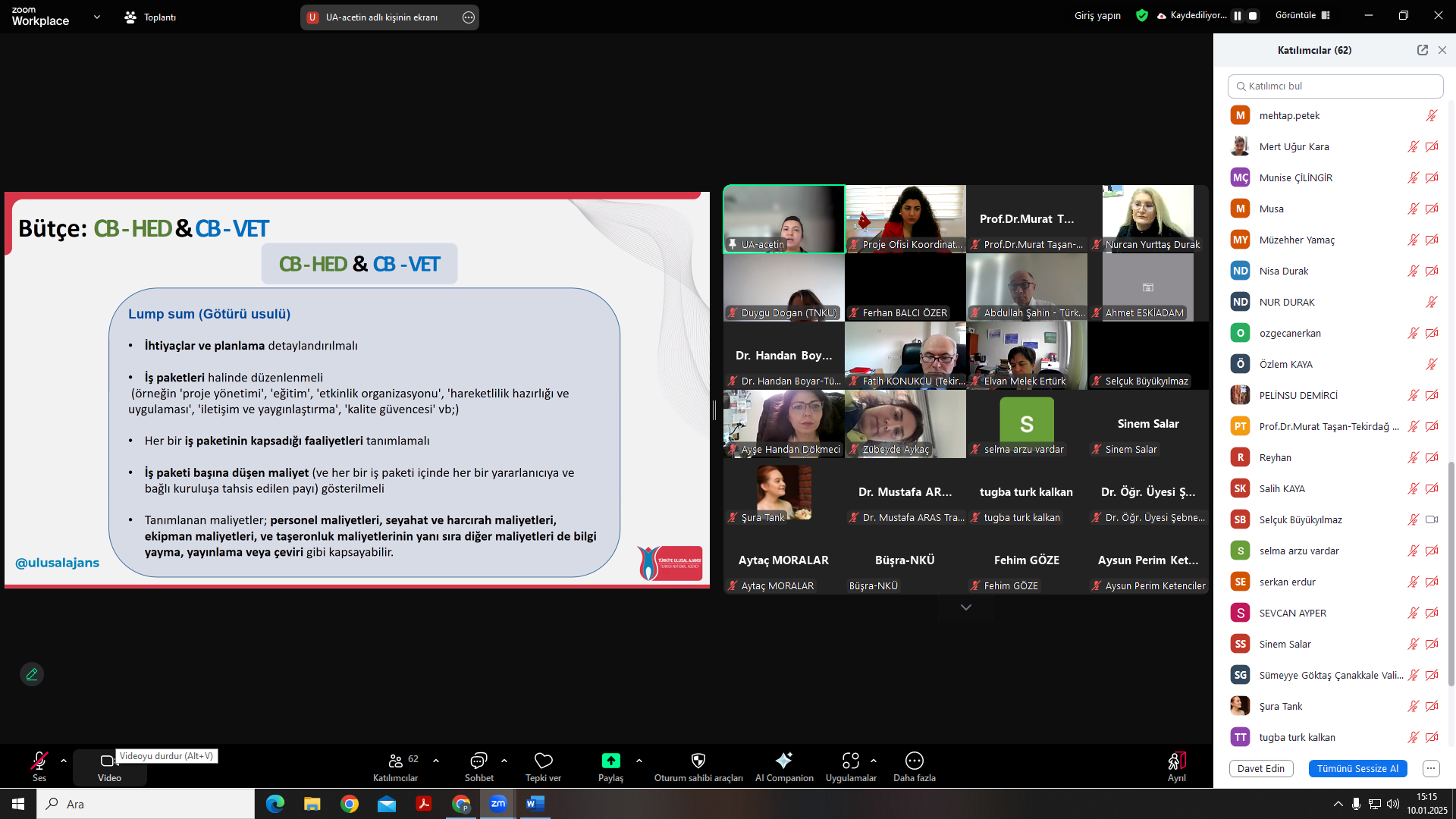Toggle the Ses microphone mute button
This screenshot has height=819, width=1456.
tap(39, 761)
